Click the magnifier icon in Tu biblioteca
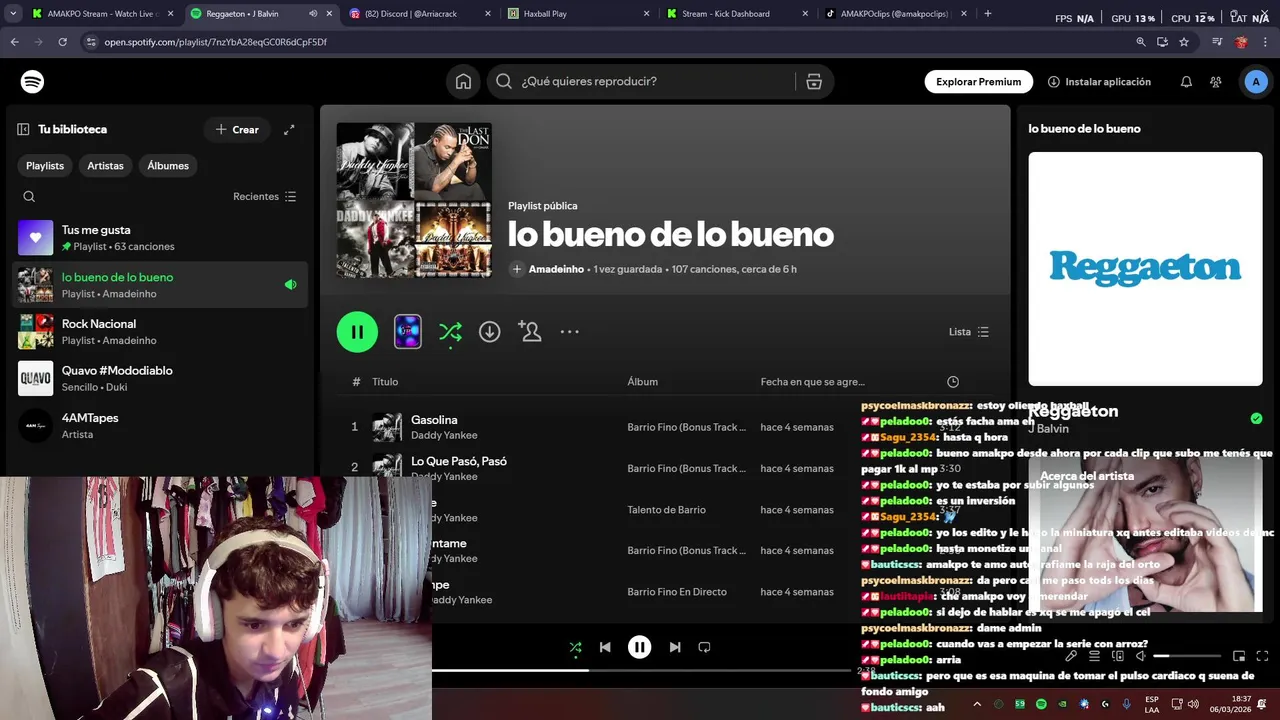Image resolution: width=1280 pixels, height=720 pixels. click(x=29, y=197)
